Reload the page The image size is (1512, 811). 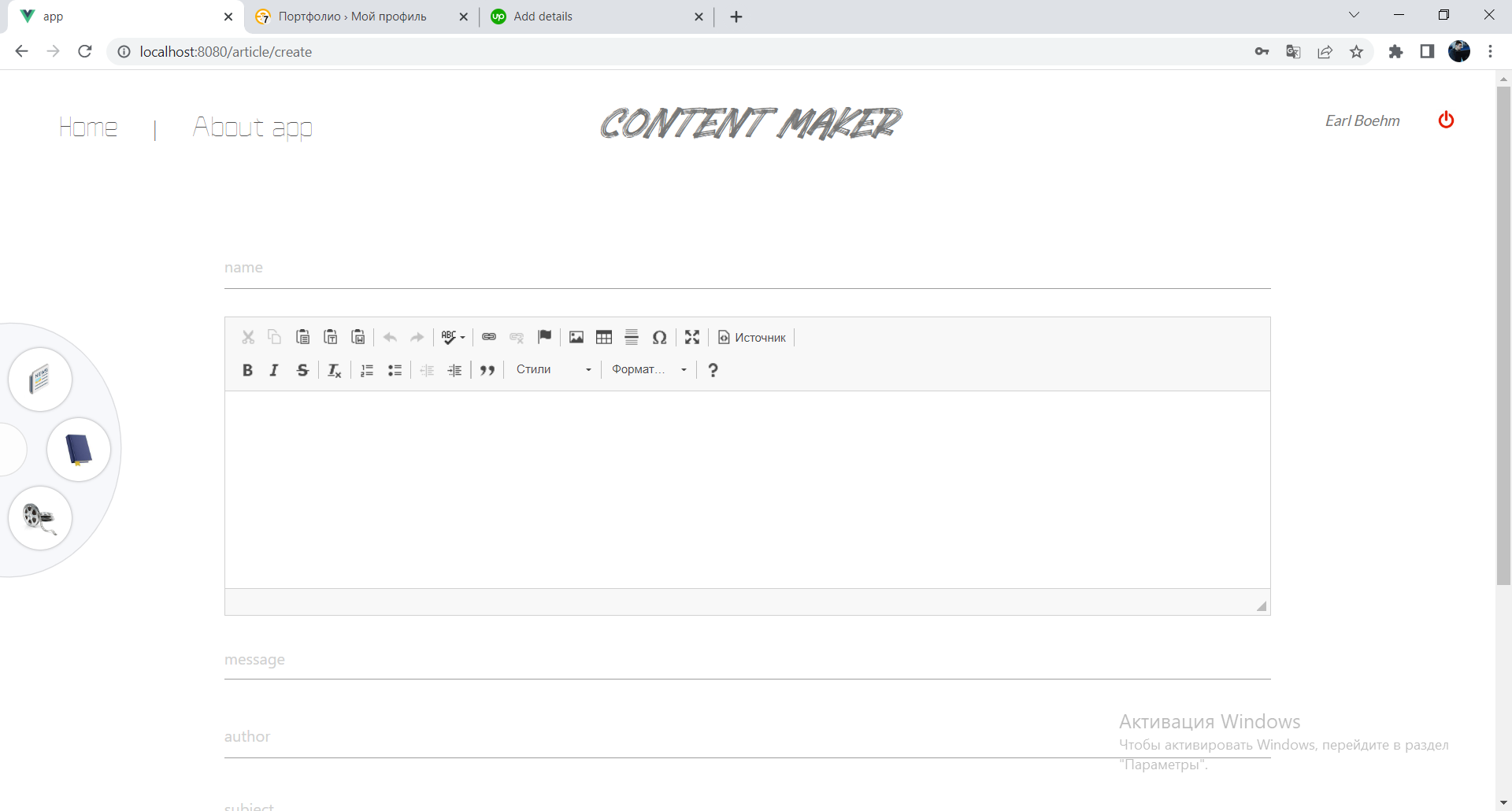85,51
